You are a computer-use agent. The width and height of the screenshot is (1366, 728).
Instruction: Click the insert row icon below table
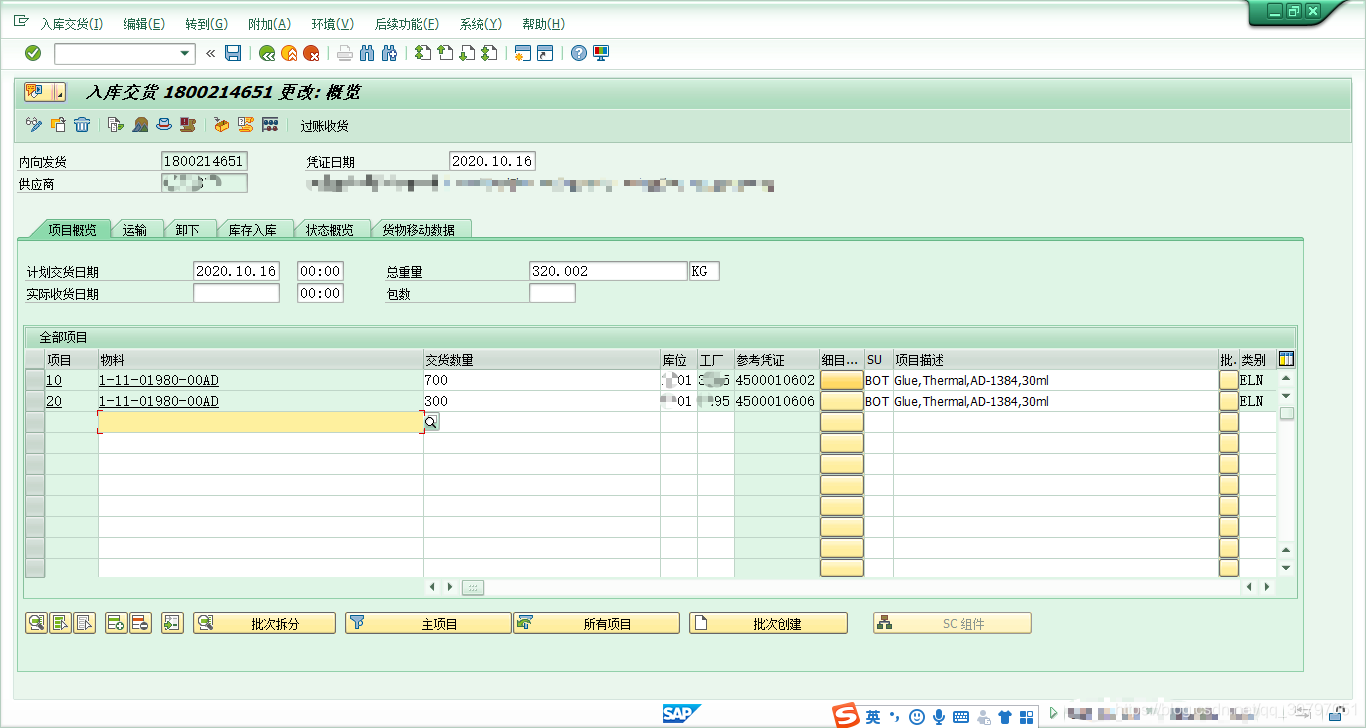click(x=115, y=623)
